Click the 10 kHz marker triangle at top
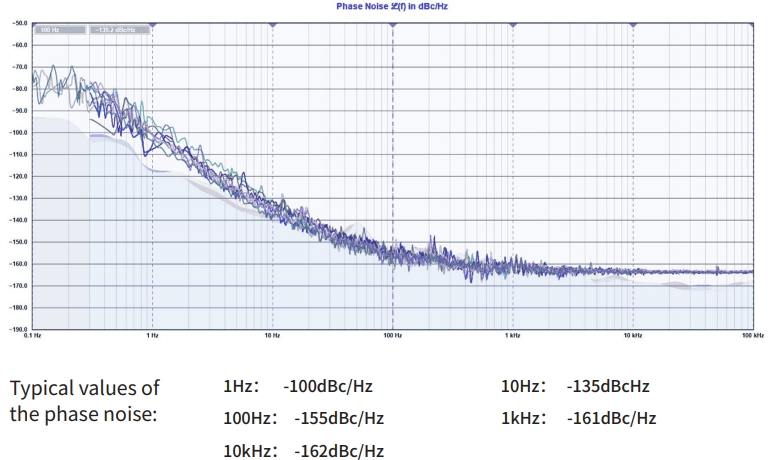The width and height of the screenshot is (774, 460). (632, 23)
